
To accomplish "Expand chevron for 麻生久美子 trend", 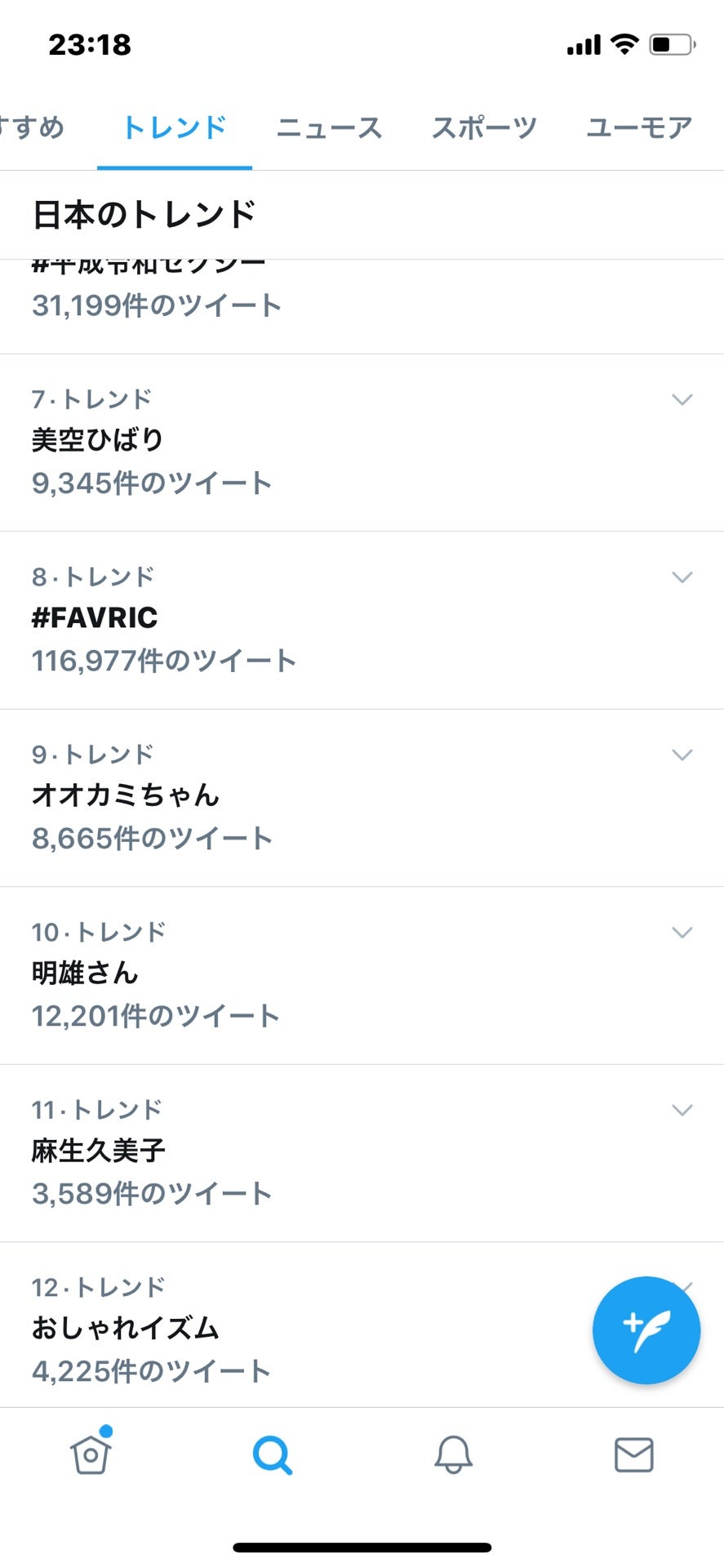I will 682,1110.
